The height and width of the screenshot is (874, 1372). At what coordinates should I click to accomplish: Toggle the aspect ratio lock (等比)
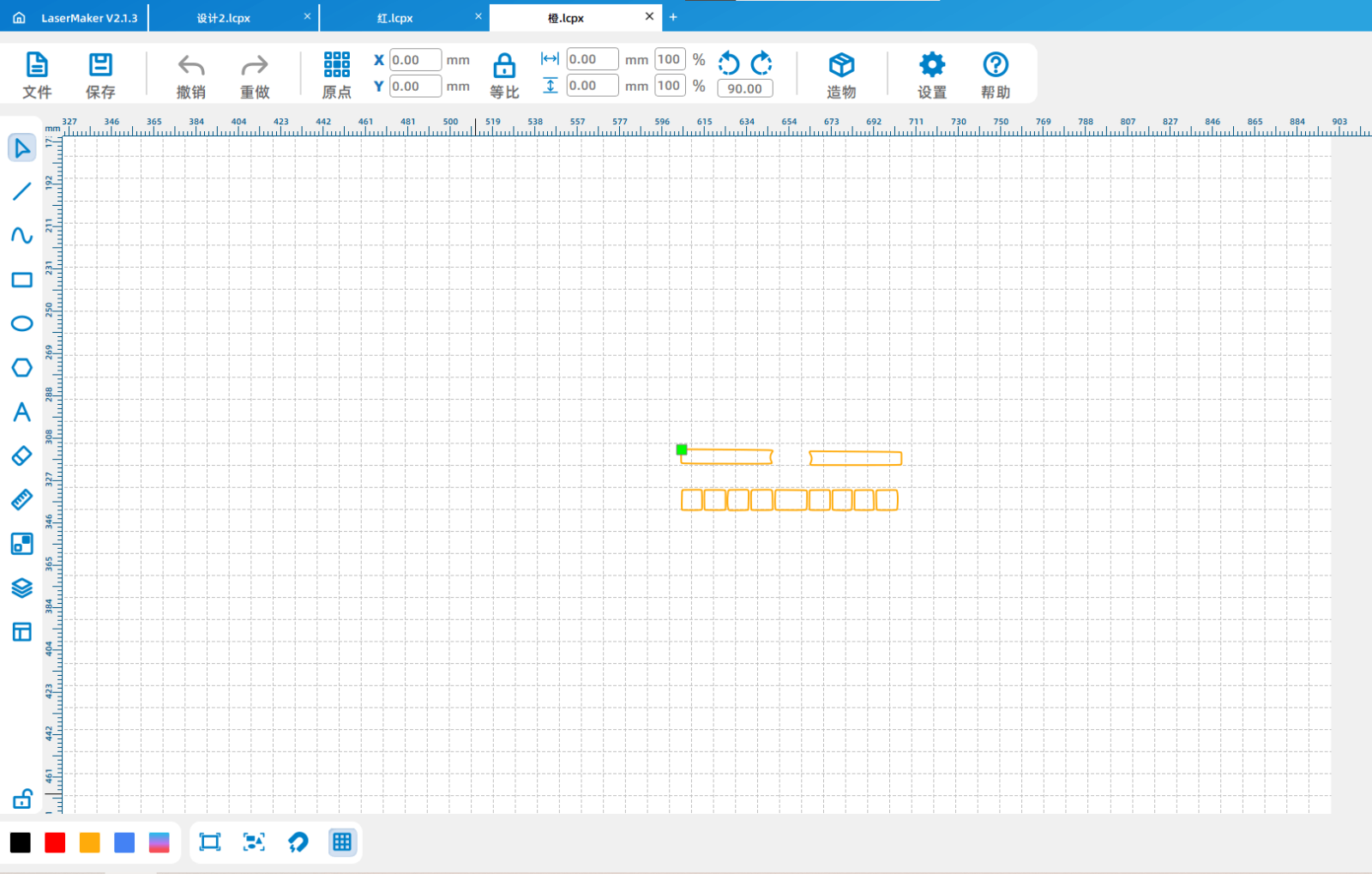point(504,75)
